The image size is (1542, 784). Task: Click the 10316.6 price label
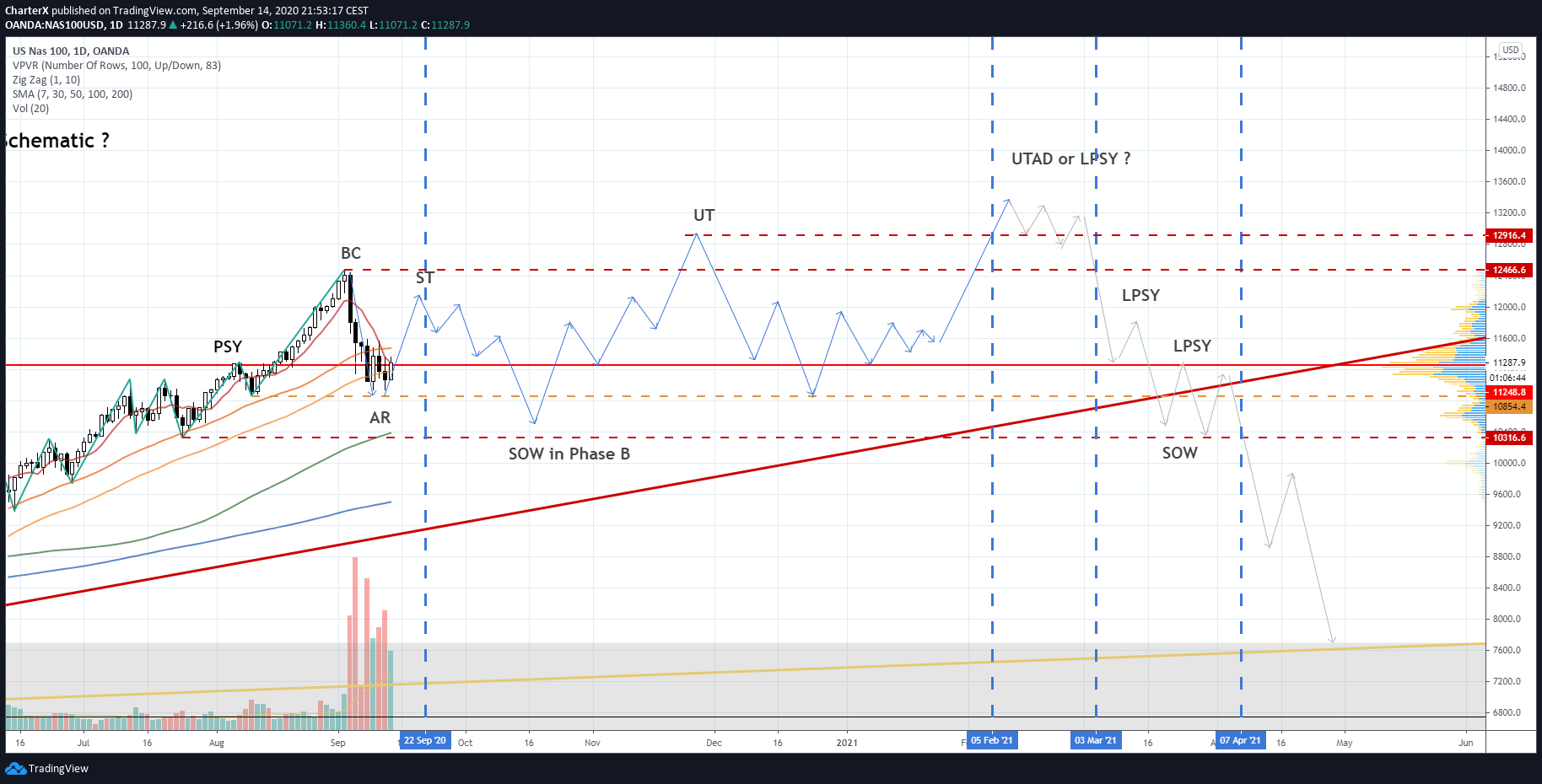click(x=1509, y=438)
